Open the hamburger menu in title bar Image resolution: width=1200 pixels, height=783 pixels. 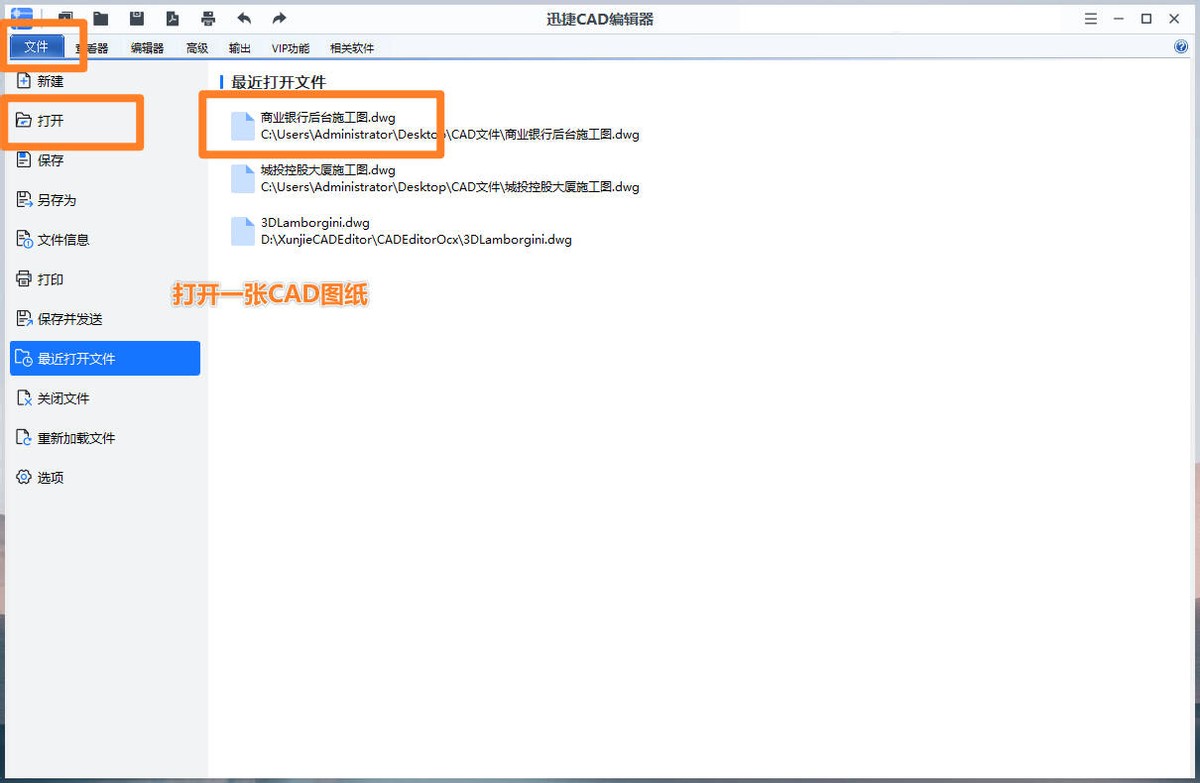pyautogui.click(x=1091, y=19)
